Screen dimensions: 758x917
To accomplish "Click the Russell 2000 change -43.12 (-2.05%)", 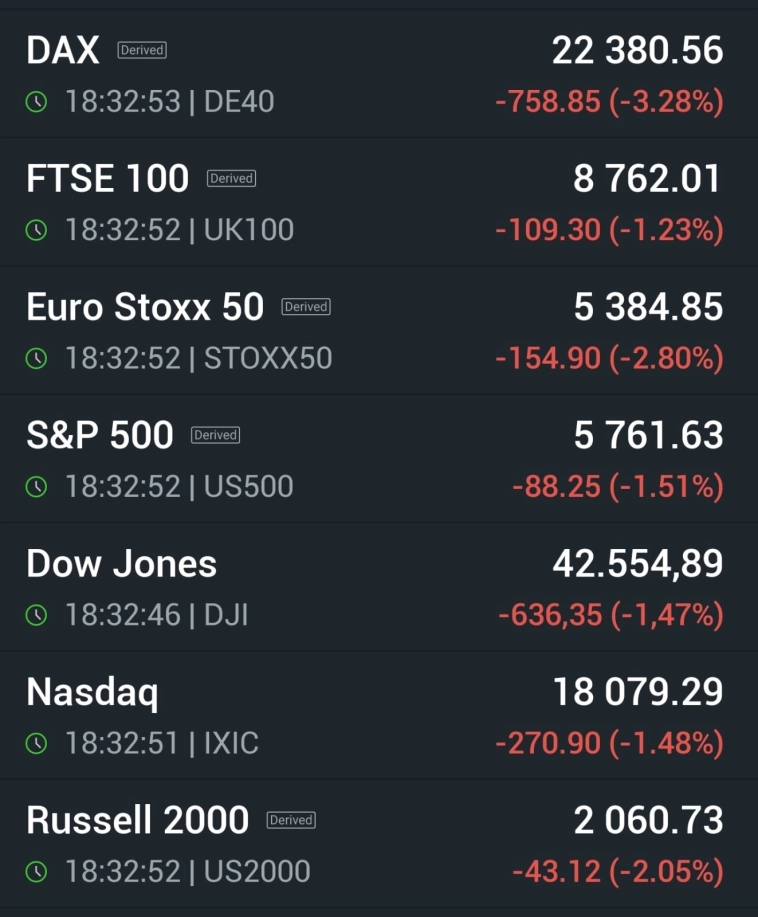I will (617, 871).
